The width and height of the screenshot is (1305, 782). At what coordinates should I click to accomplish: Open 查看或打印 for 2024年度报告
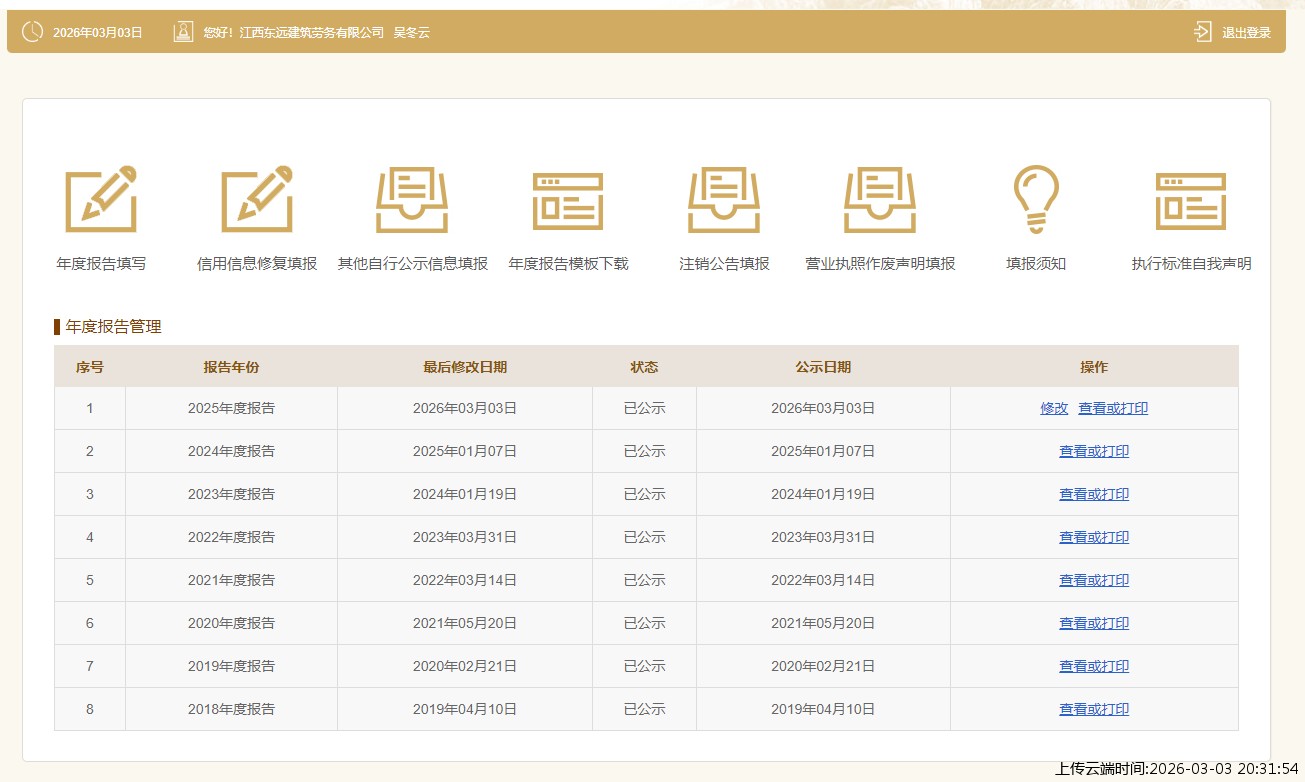[1094, 451]
